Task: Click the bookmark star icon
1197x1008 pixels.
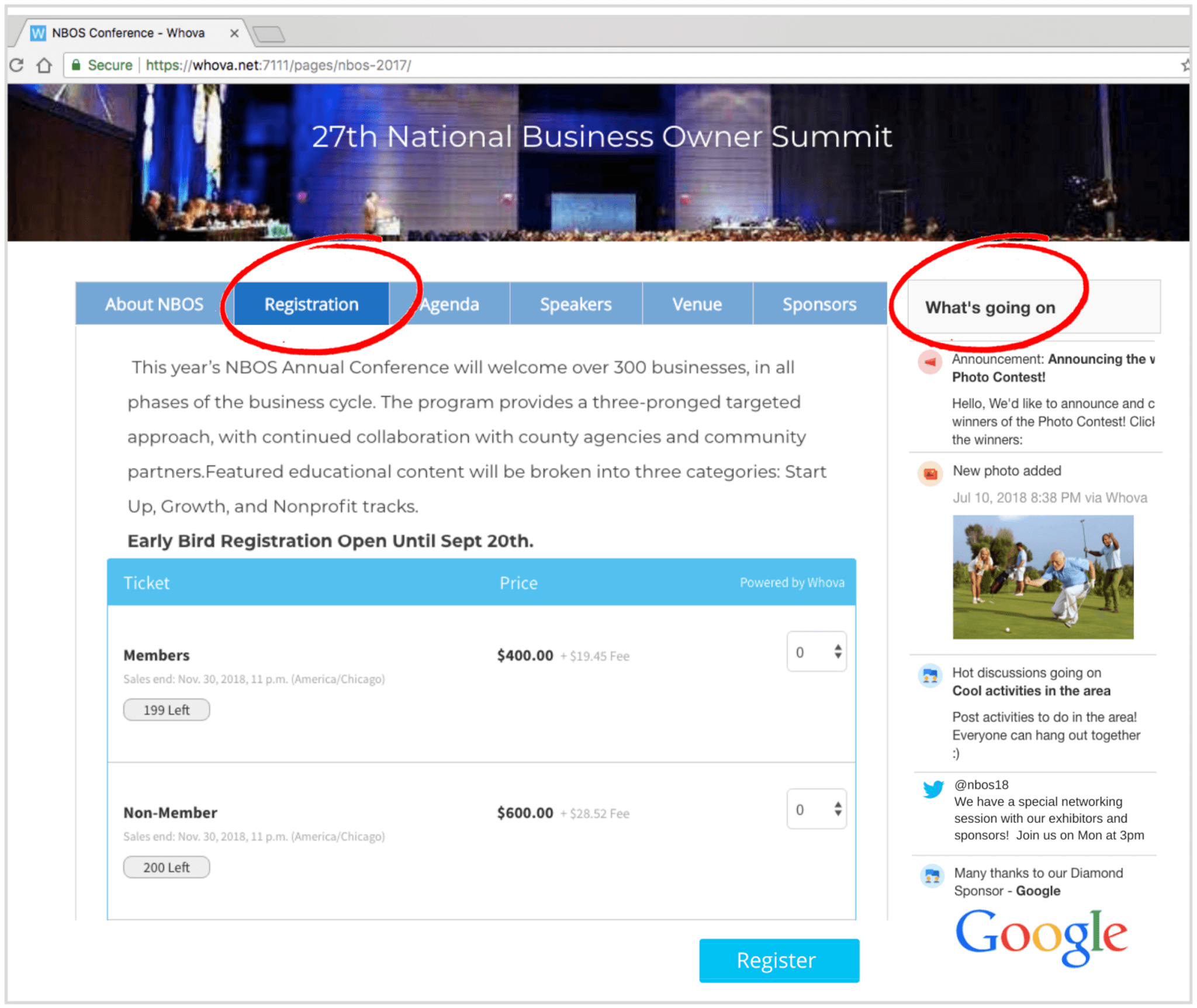Action: [1186, 65]
